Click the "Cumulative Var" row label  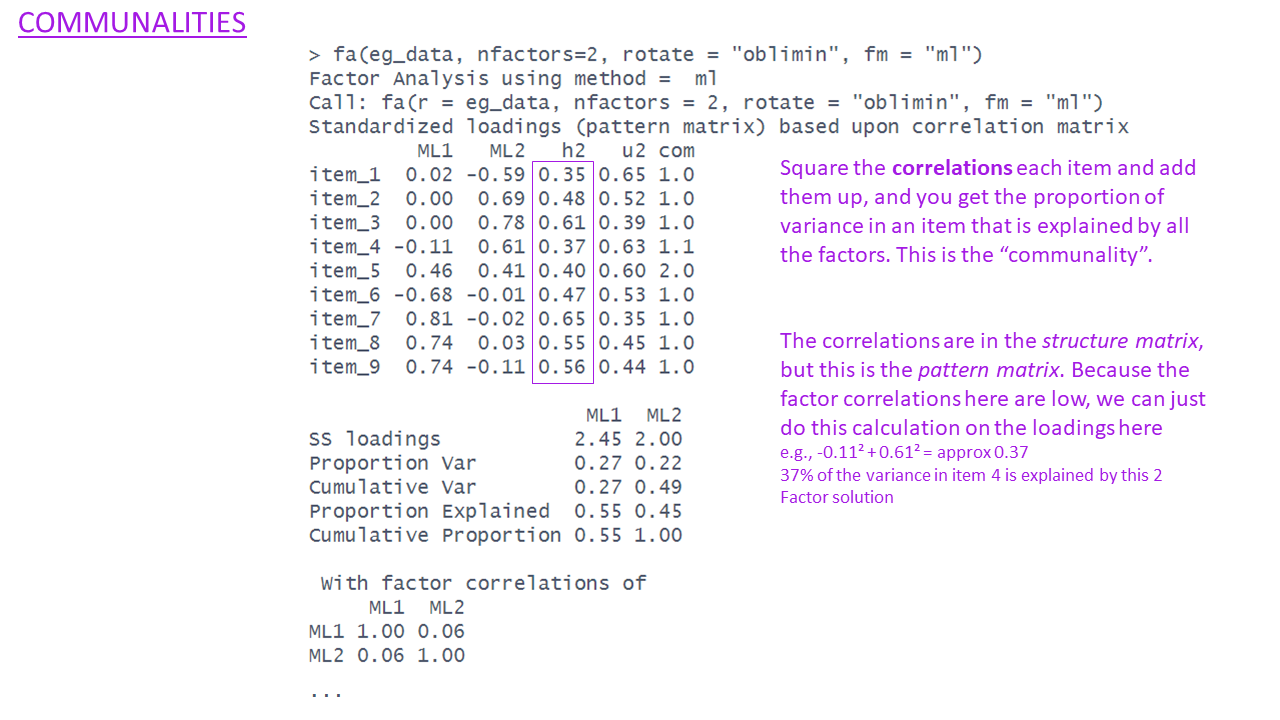click(x=393, y=487)
